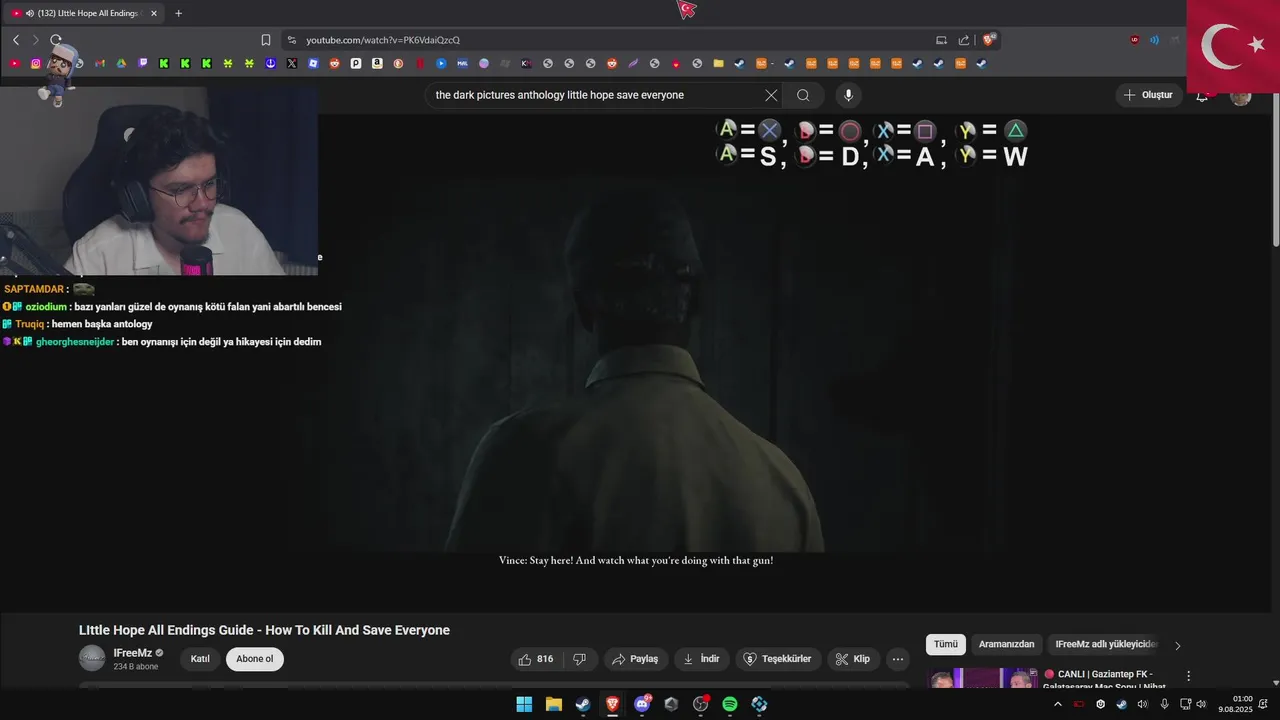Viewport: 1280px width, 720px height.
Task: Open Steam from the taskbar
Action: point(583,704)
